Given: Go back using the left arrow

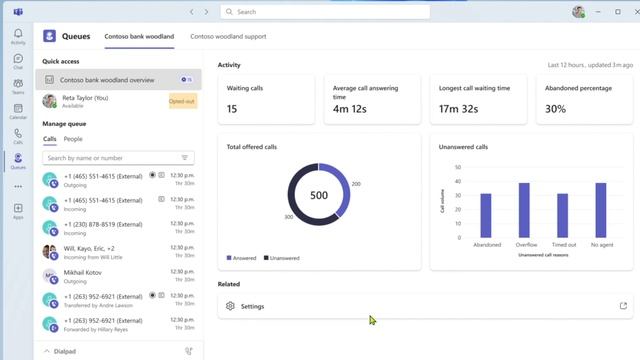Looking at the screenshot, I should pos(191,12).
